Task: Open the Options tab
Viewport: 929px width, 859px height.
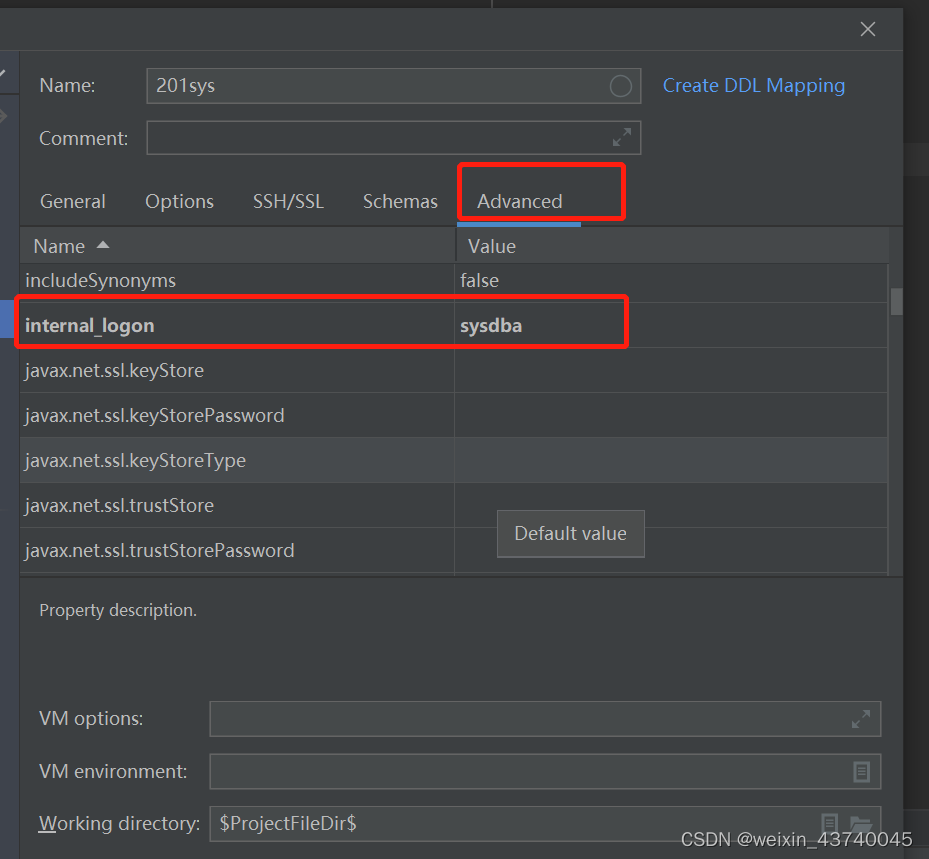Action: [x=179, y=201]
